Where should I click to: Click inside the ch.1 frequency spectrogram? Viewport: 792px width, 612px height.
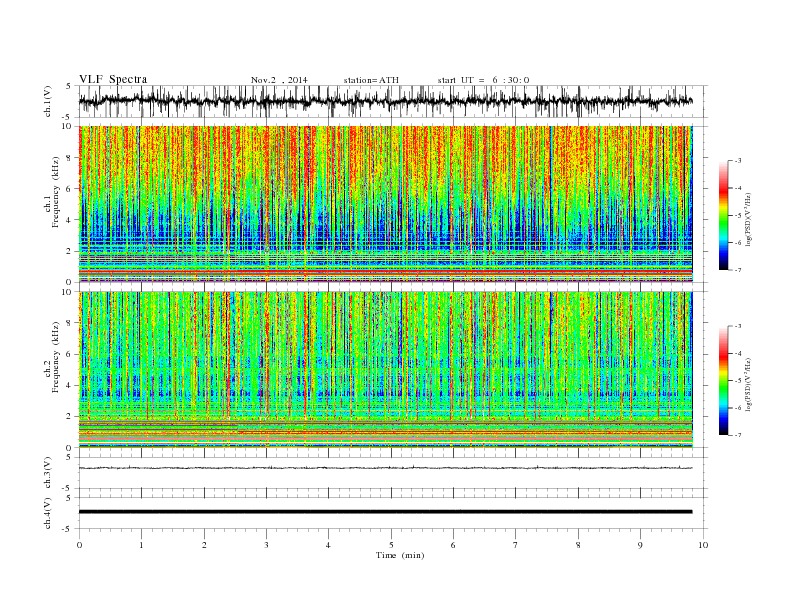(x=386, y=204)
